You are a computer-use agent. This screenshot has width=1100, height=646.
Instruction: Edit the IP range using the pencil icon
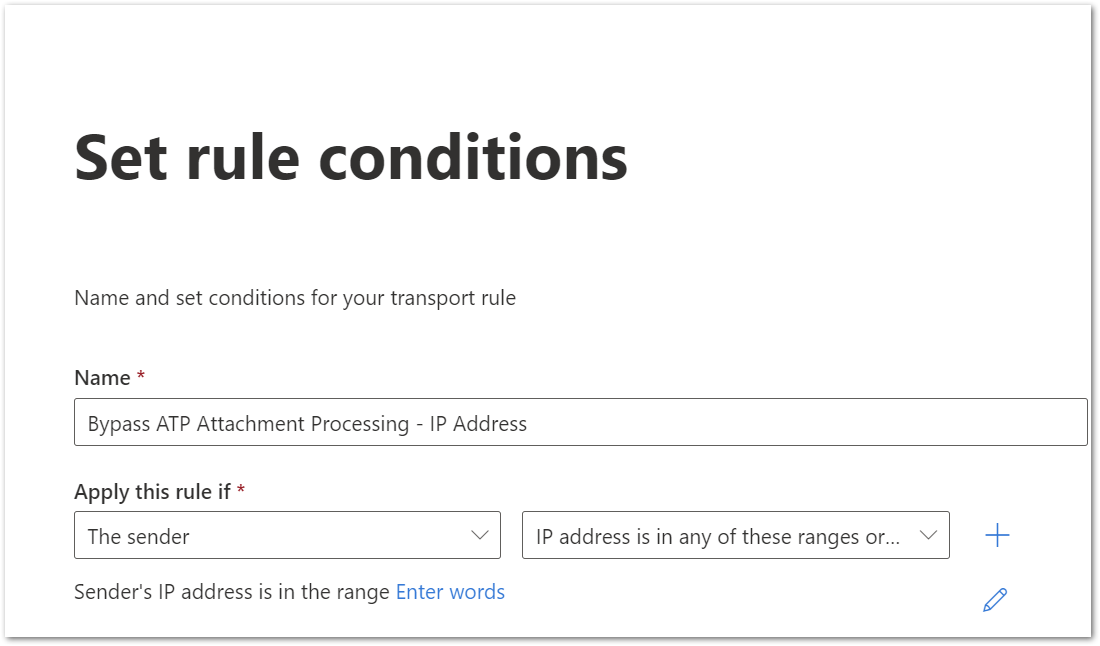tap(995, 600)
